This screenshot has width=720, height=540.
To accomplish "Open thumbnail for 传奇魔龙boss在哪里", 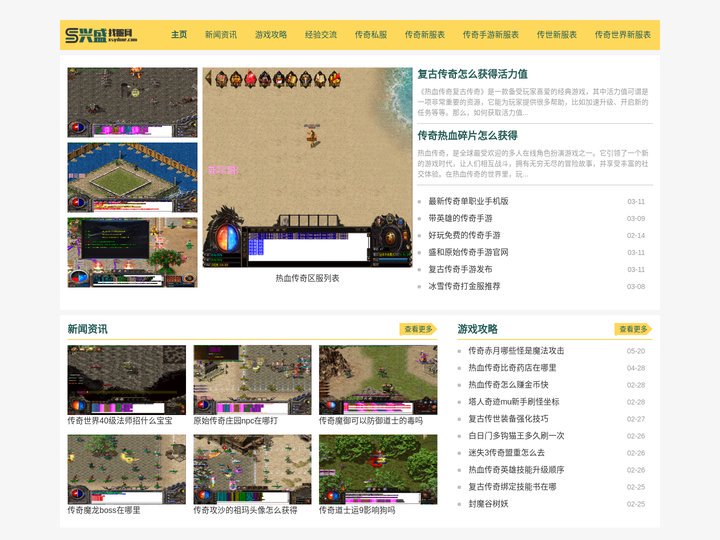I will [127, 469].
